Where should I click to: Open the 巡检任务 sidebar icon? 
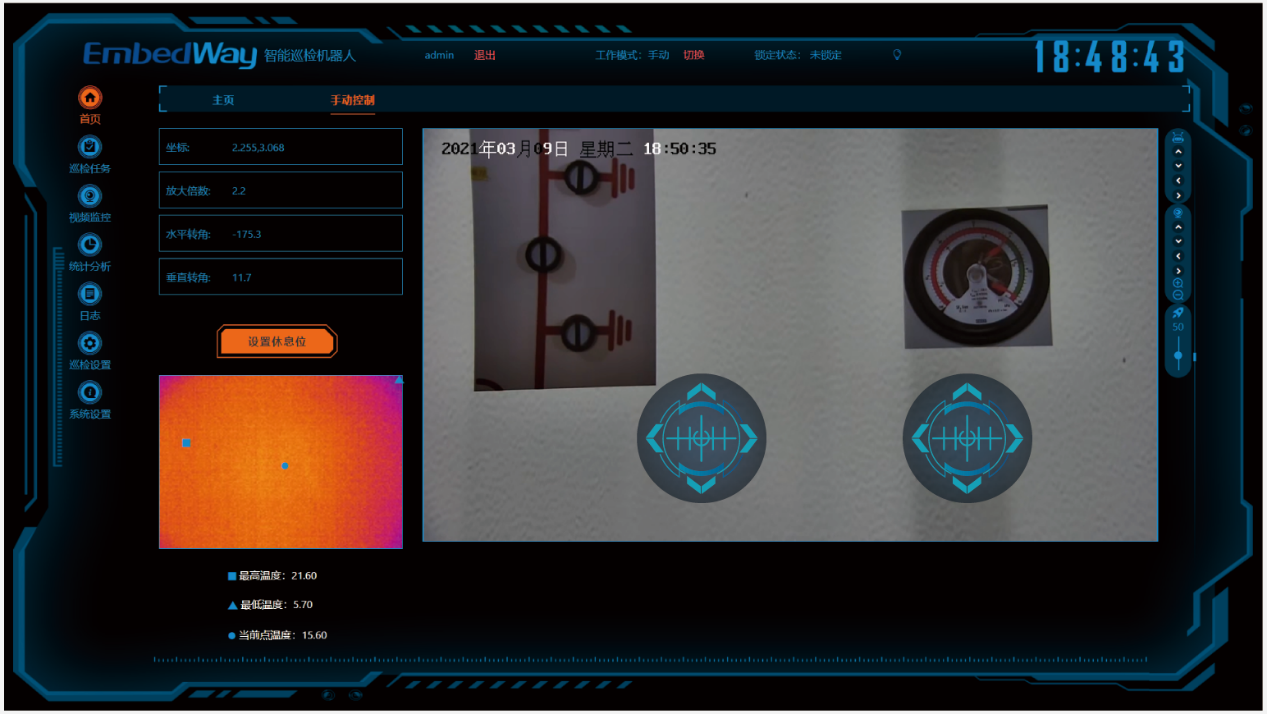[90, 147]
